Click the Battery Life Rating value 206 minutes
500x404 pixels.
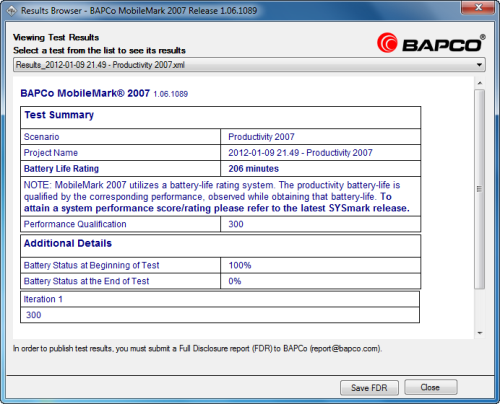coord(253,169)
